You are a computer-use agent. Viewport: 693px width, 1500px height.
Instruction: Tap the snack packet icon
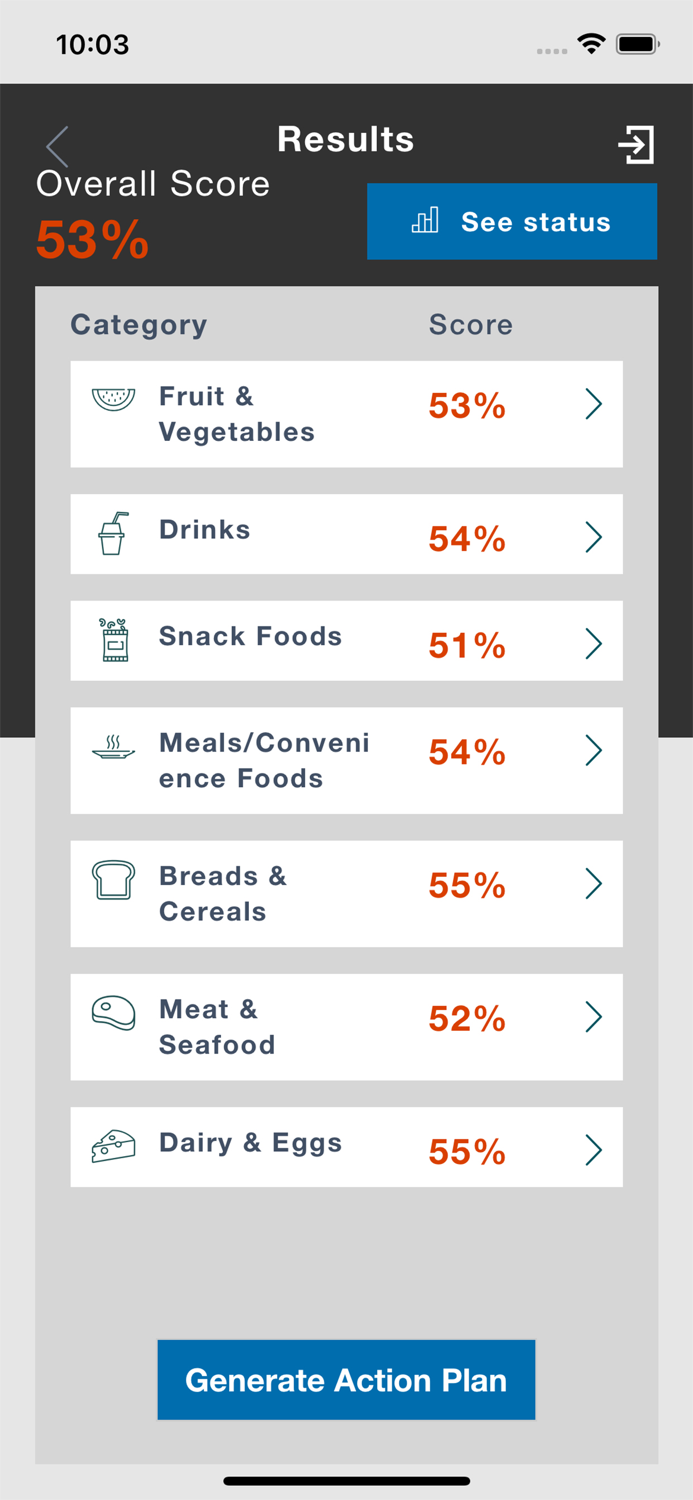(114, 640)
